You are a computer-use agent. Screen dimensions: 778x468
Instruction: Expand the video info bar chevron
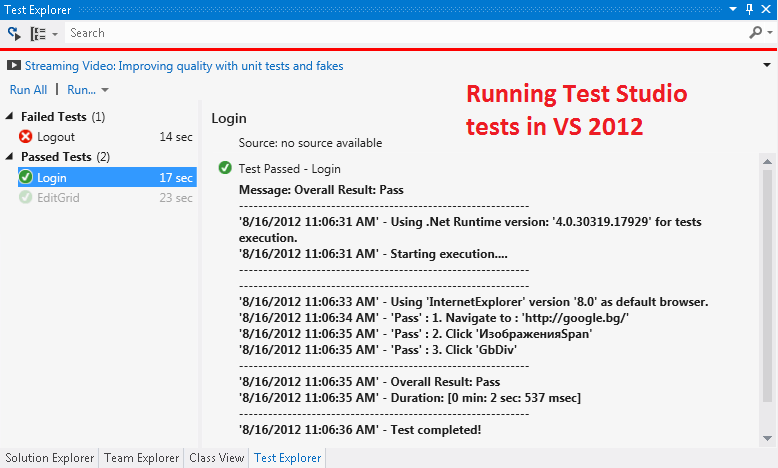click(767, 65)
